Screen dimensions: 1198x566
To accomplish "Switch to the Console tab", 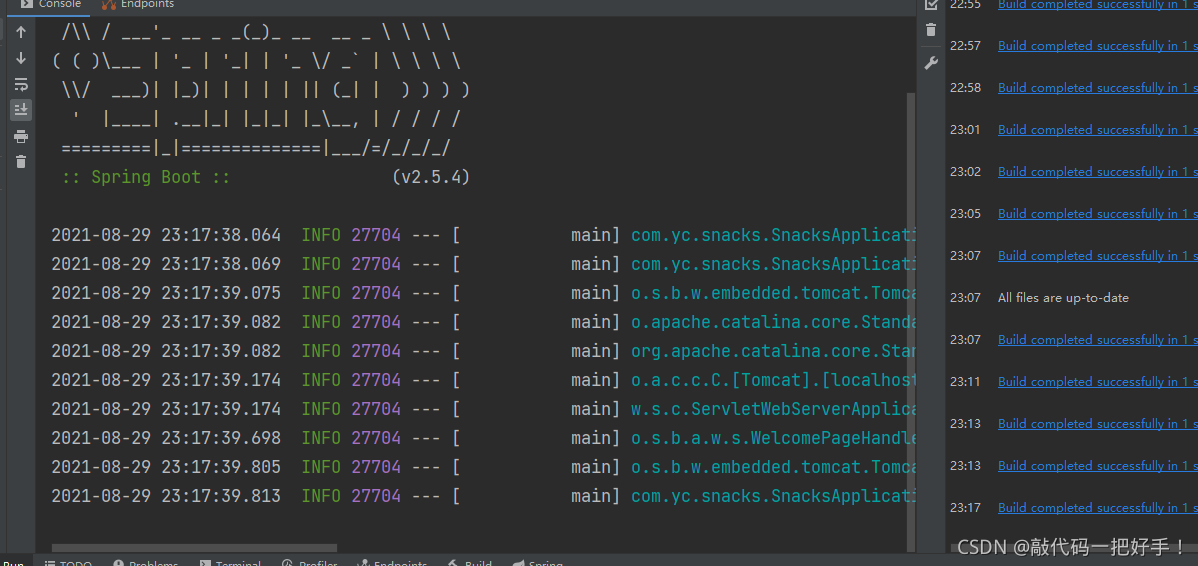I will (51, 5).
